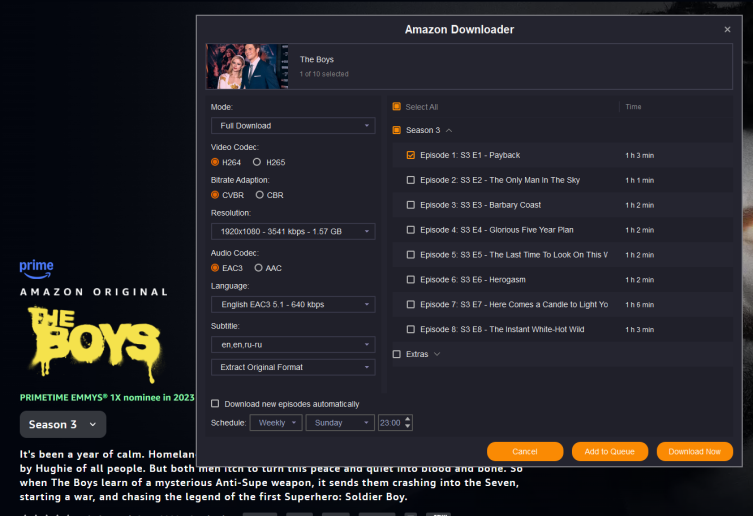The height and width of the screenshot is (516, 753).
Task: Open the Weekly schedule dropdown
Action: coord(276,423)
